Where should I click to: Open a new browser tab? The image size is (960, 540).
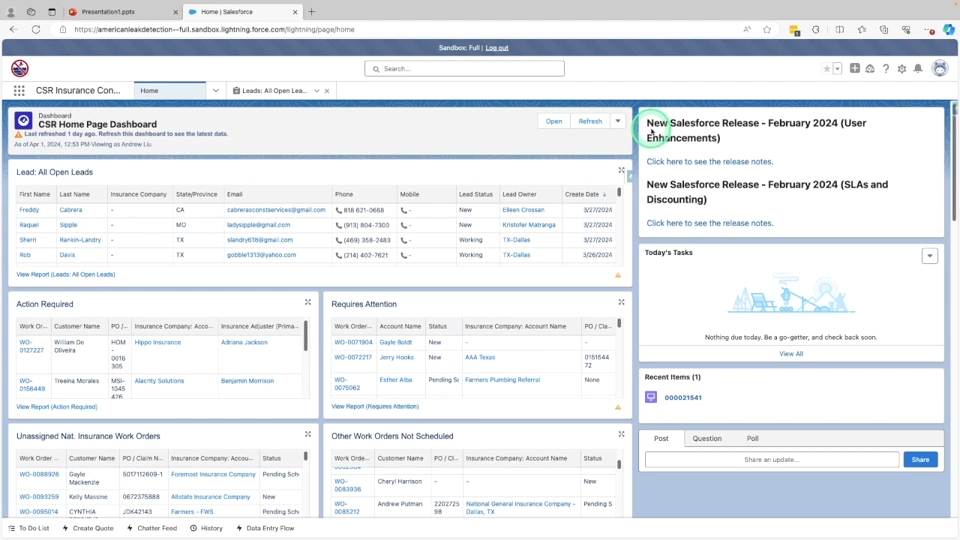312,12
